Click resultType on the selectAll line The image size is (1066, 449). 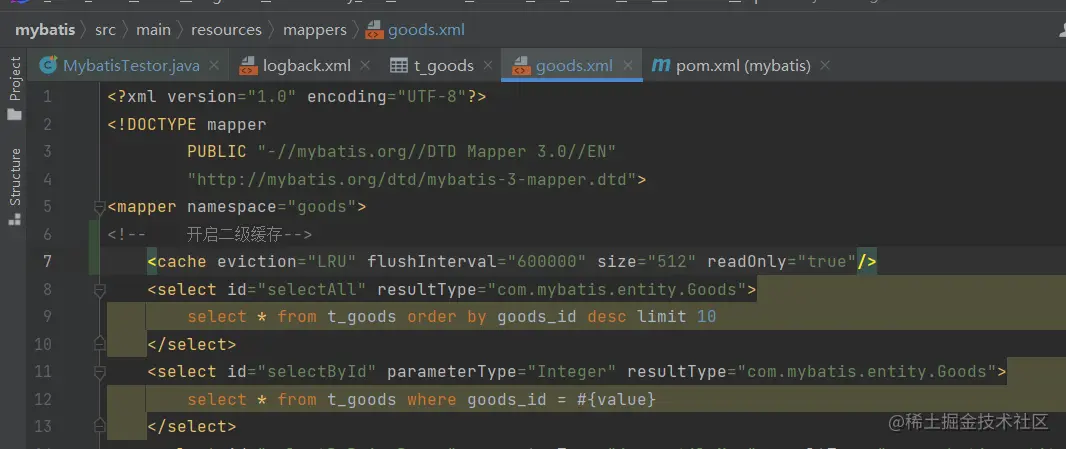coord(426,289)
